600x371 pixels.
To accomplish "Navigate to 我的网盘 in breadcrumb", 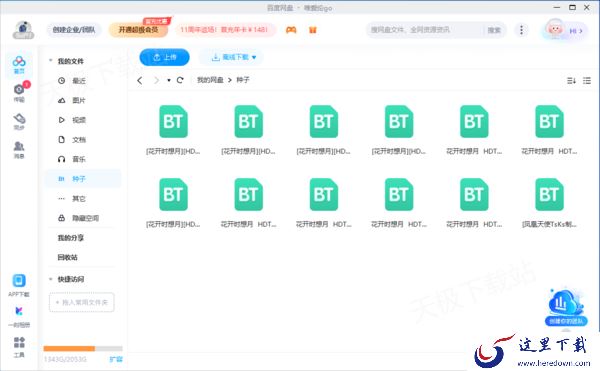I will click(210, 80).
